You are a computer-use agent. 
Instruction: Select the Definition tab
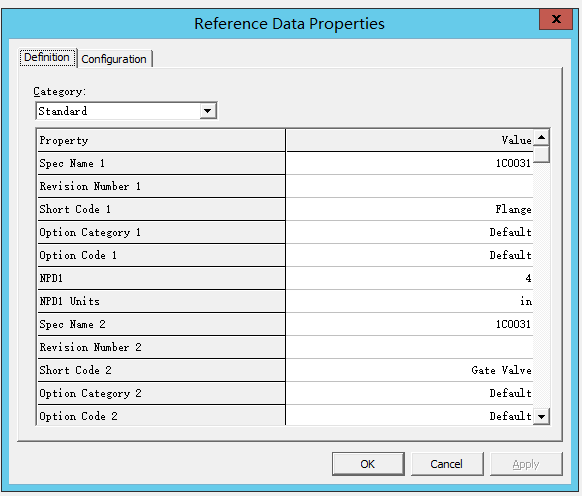47,58
